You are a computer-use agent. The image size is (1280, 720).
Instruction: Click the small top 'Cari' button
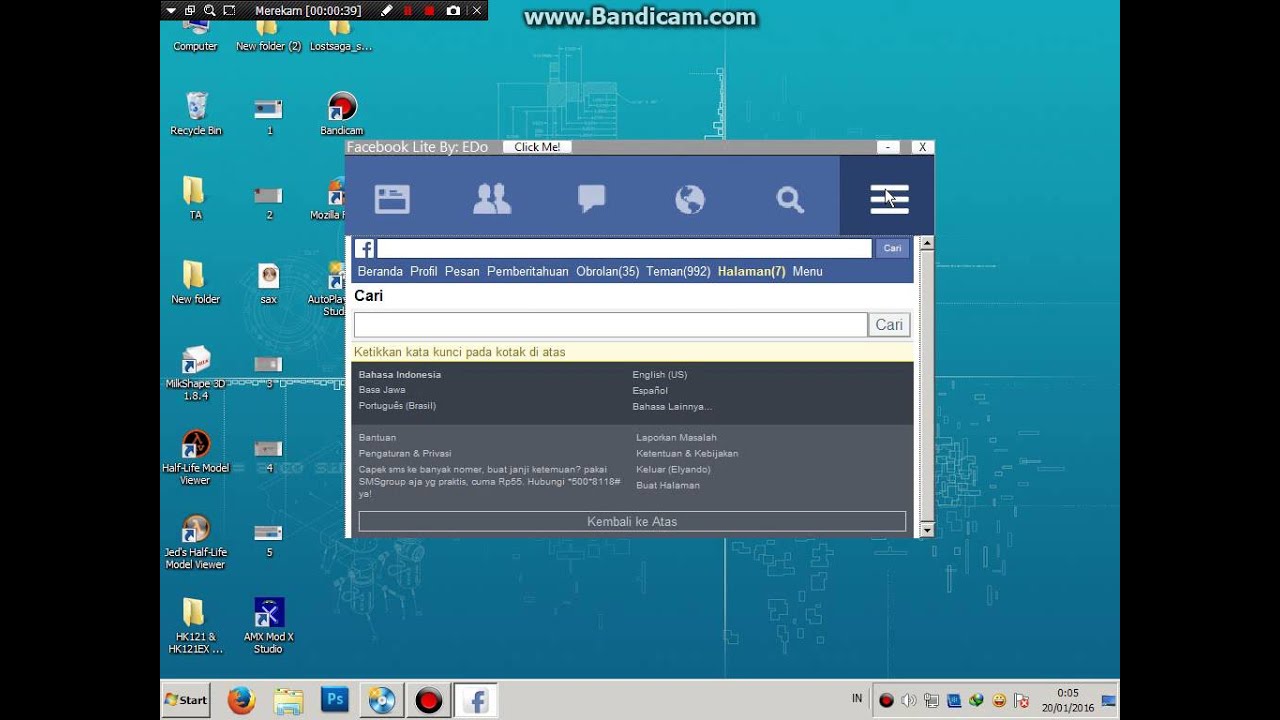[x=892, y=248]
